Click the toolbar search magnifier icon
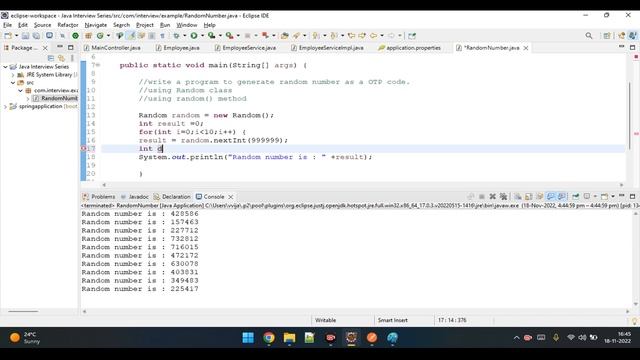Viewport: 640px width, 360px height. 589,36
